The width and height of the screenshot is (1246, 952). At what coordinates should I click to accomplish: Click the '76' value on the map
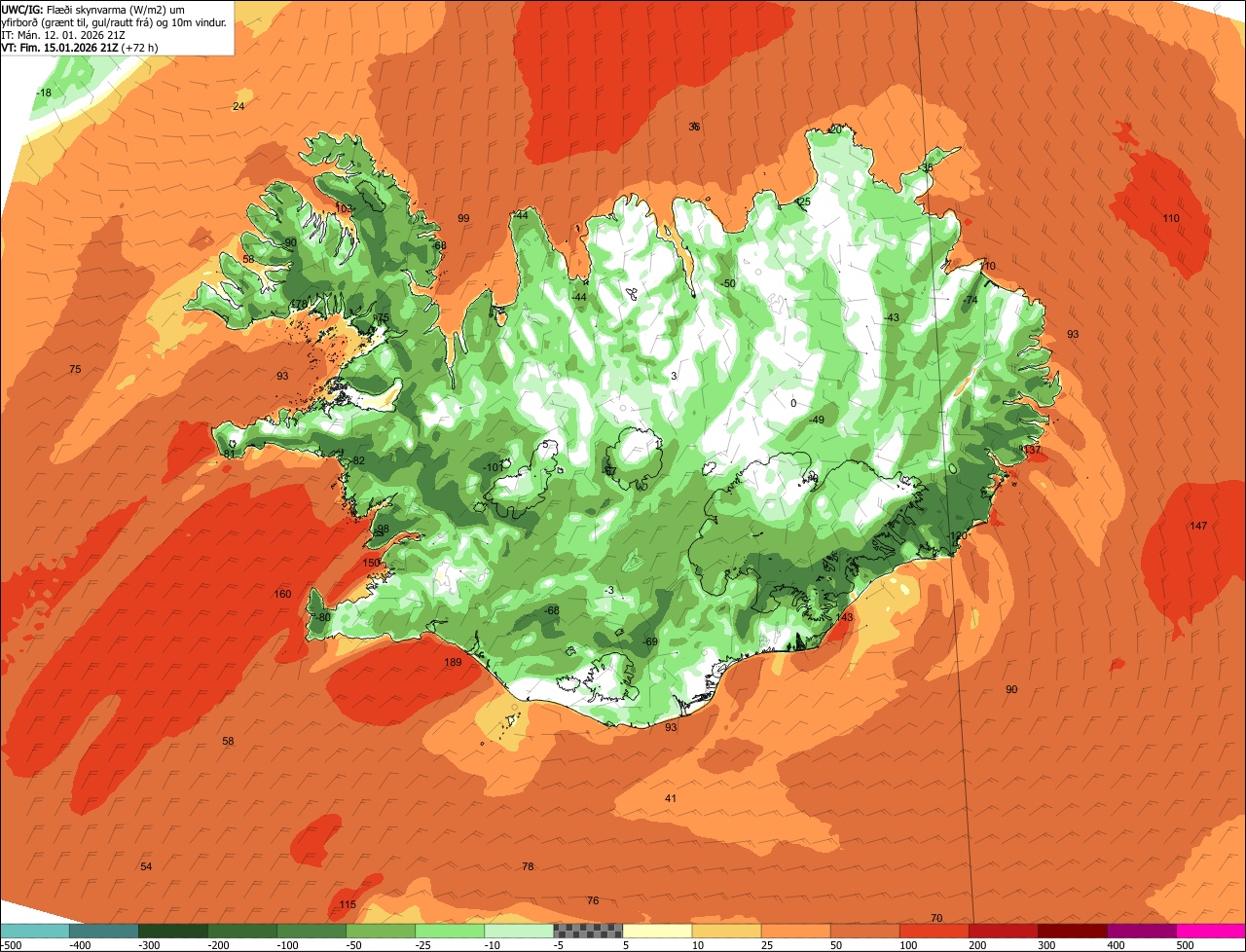593,900
